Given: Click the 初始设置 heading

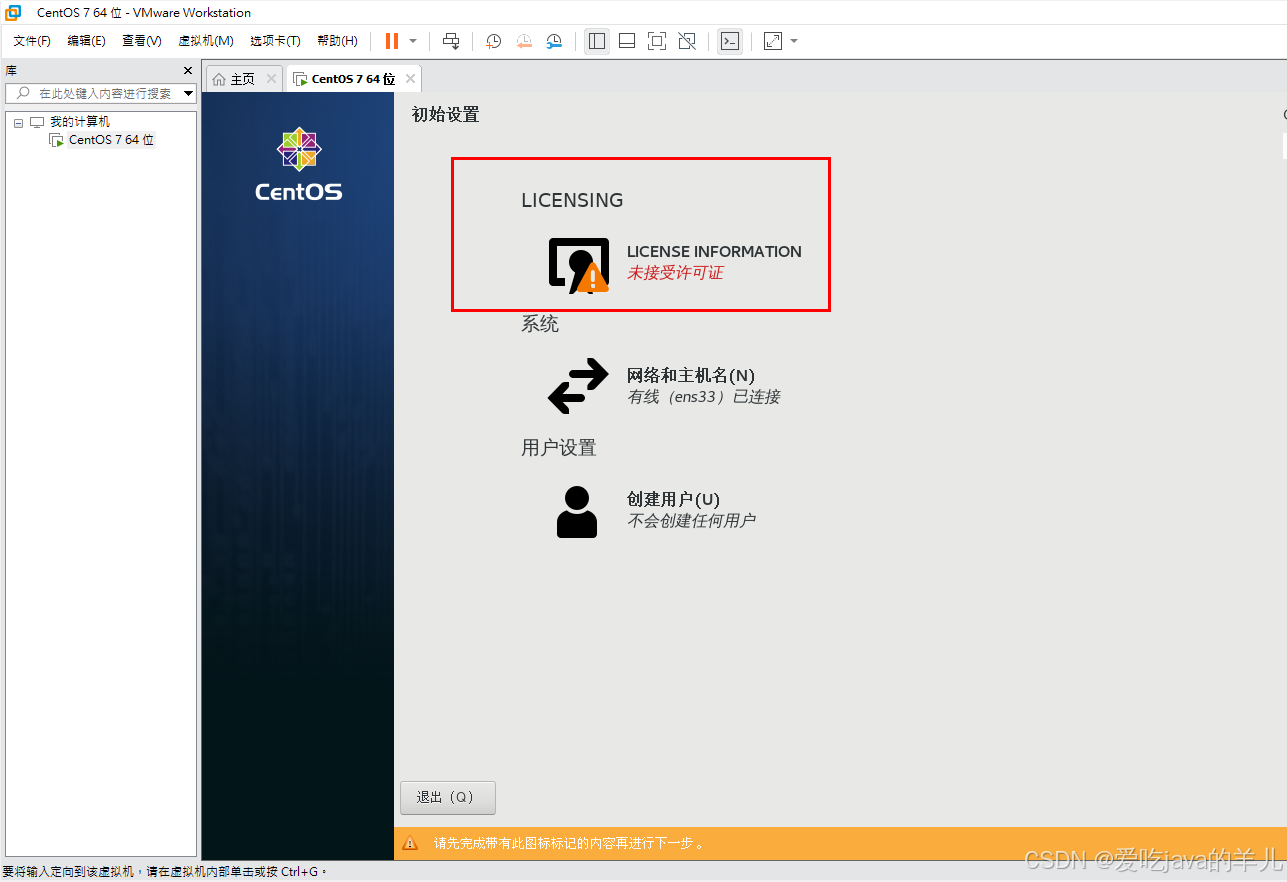Looking at the screenshot, I should click(x=446, y=115).
